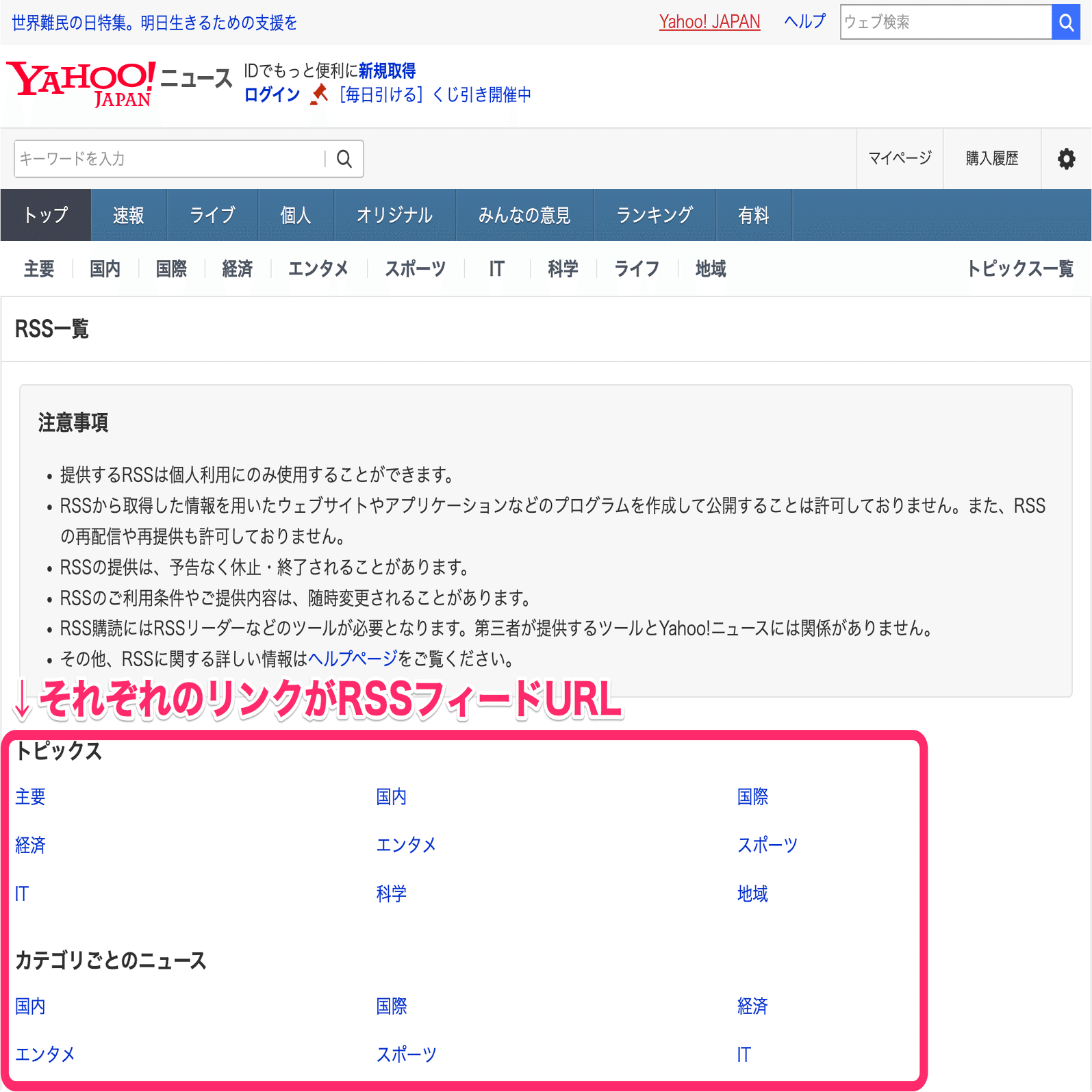
Task: Open マイページ
Action: (x=900, y=159)
